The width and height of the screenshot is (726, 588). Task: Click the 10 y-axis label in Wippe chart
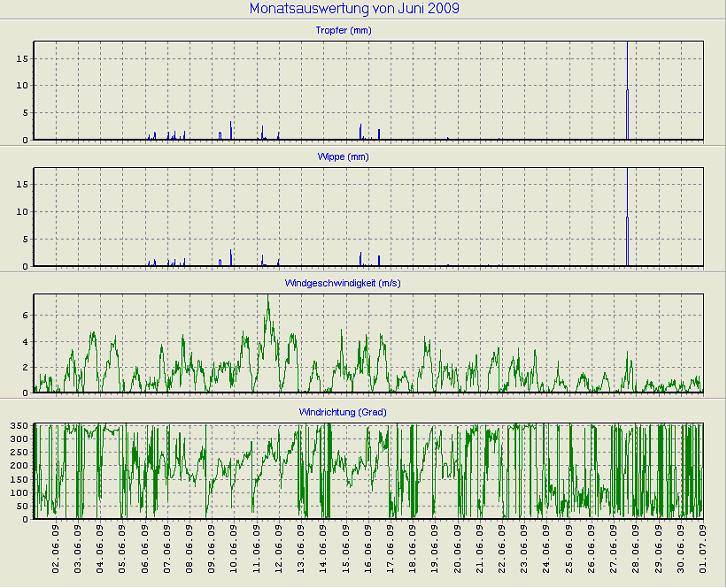point(22,212)
